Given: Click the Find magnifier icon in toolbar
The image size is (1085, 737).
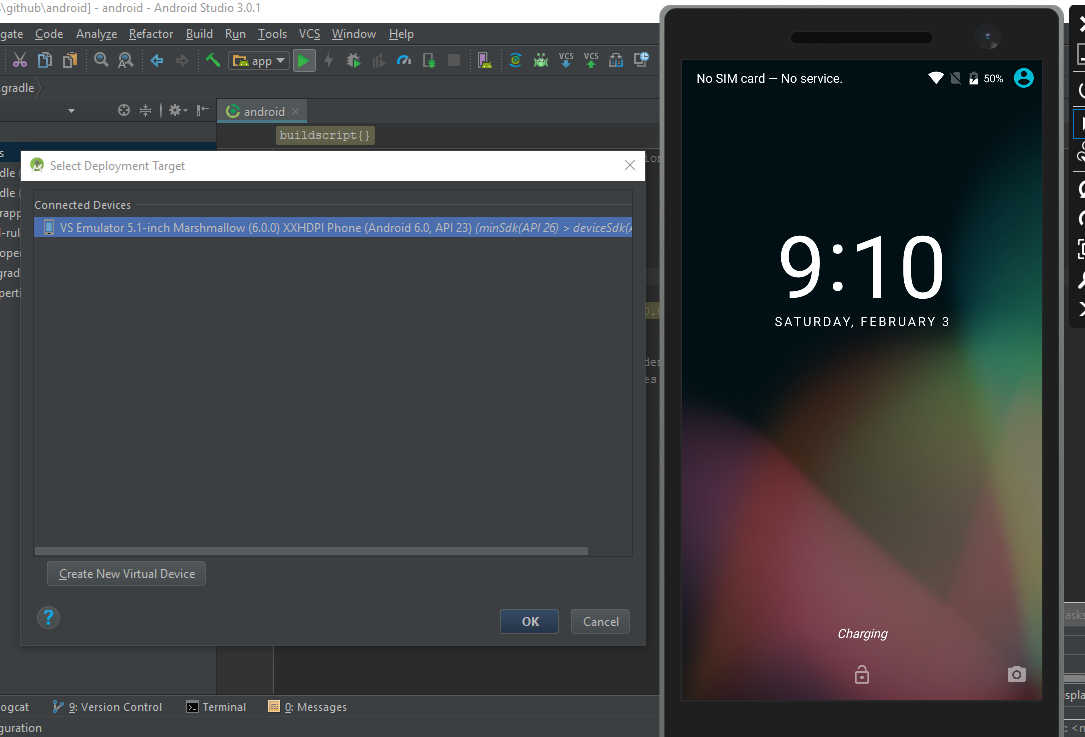Looking at the screenshot, I should pyautogui.click(x=101, y=61).
